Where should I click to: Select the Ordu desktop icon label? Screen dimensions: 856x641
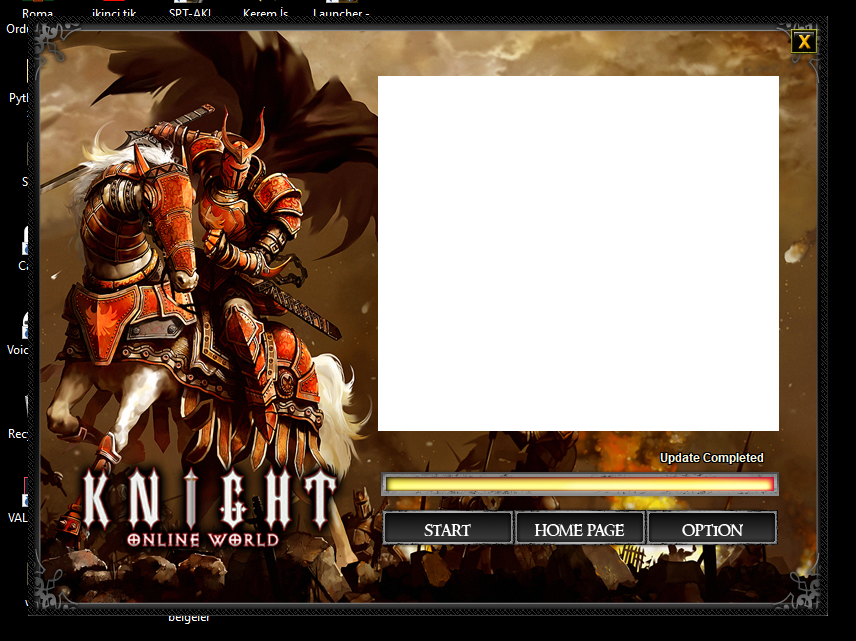pyautogui.click(x=17, y=28)
